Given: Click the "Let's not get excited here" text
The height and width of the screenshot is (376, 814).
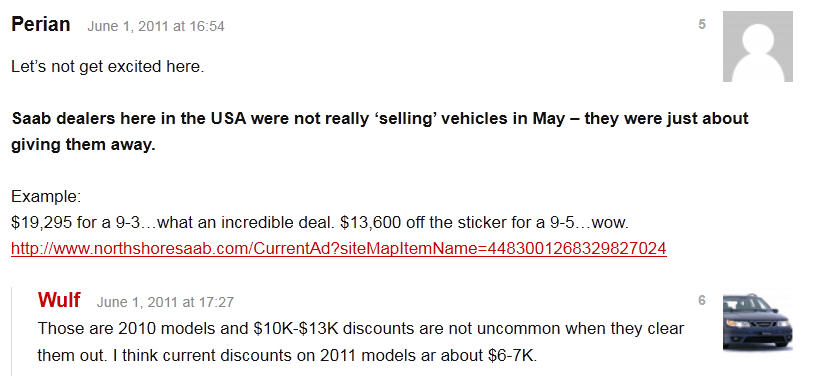Looking at the screenshot, I should [x=108, y=67].
